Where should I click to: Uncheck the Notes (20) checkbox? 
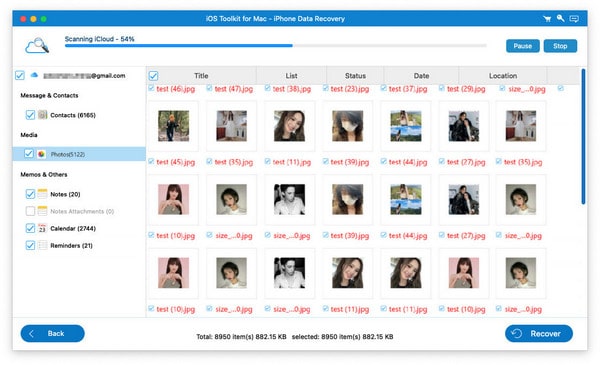tap(30, 194)
